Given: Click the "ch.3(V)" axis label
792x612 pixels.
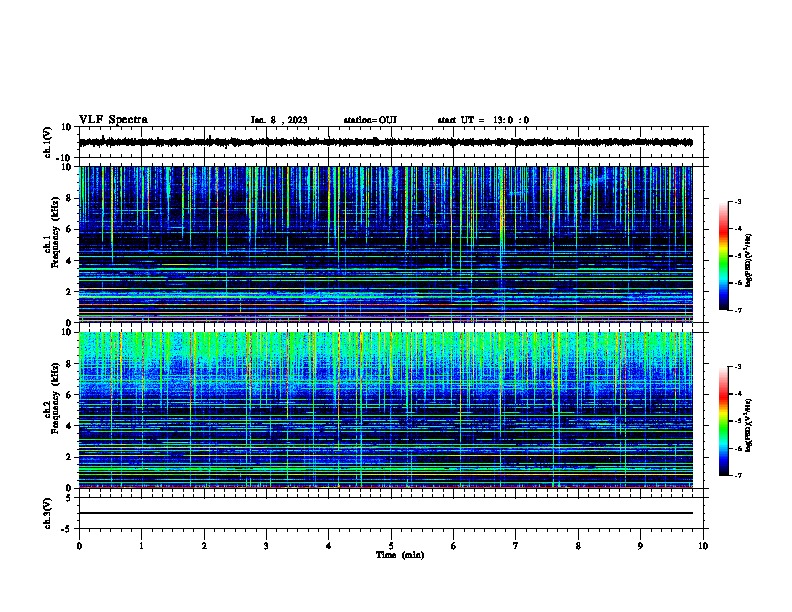Looking at the screenshot, I should pyautogui.click(x=48, y=513).
